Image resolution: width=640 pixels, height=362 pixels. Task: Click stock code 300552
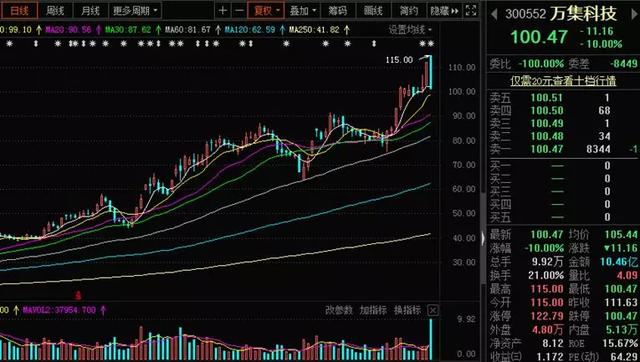click(x=525, y=14)
